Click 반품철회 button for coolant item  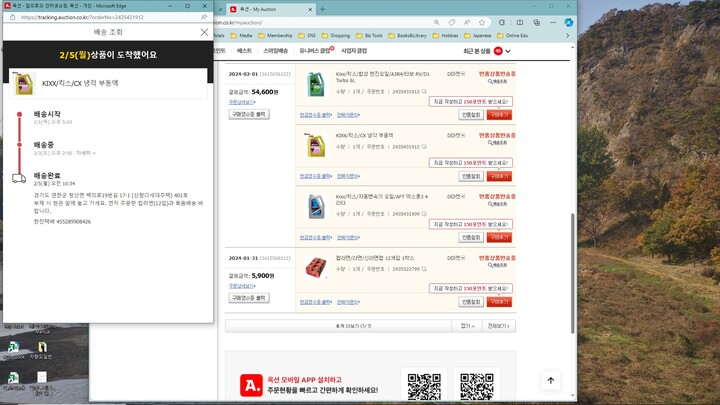(x=471, y=176)
